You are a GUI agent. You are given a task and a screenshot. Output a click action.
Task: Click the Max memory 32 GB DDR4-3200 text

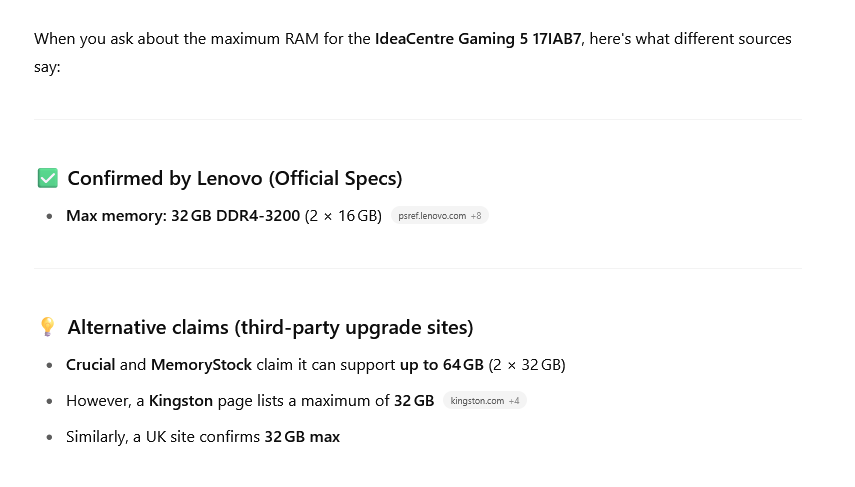[x=183, y=216]
